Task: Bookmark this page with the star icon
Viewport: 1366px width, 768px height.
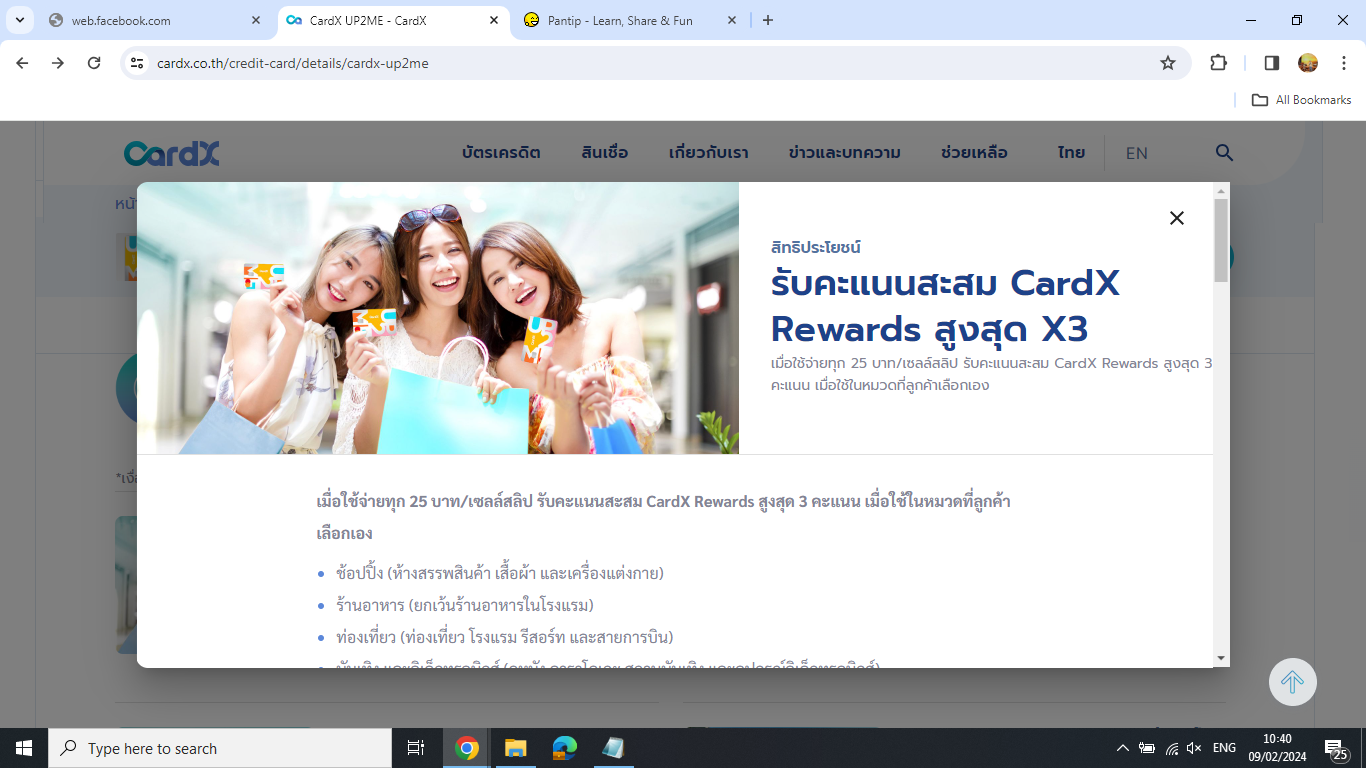Action: tap(1167, 63)
